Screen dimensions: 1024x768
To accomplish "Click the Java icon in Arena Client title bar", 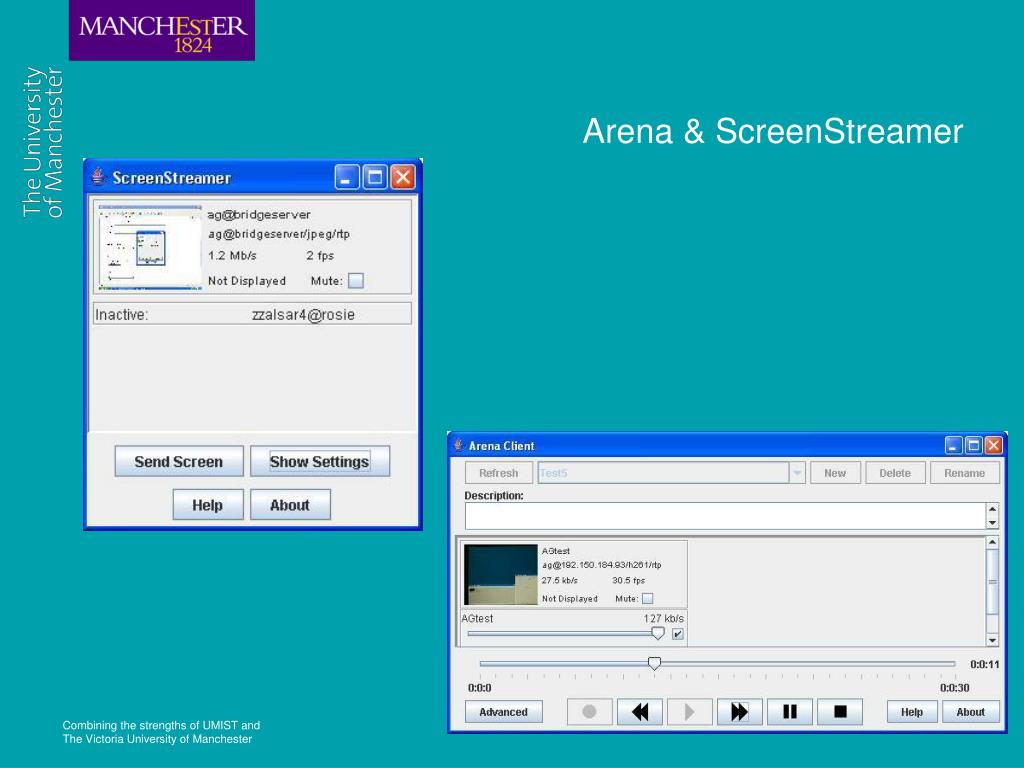I will (458, 445).
